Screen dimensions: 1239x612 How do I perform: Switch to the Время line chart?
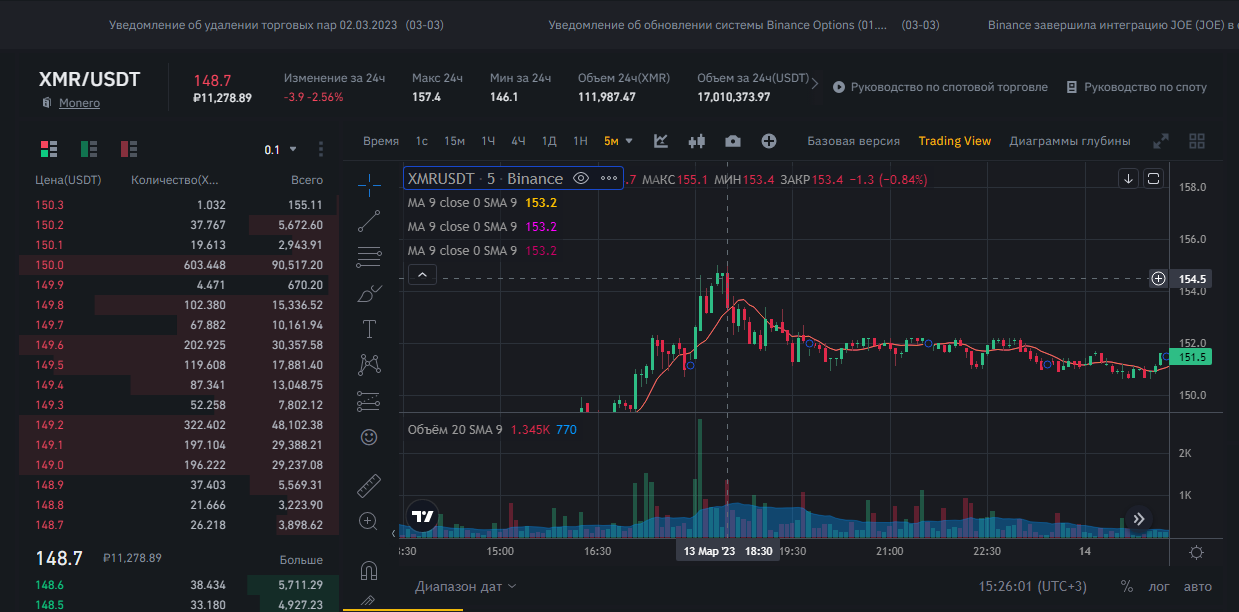pyautogui.click(x=381, y=141)
